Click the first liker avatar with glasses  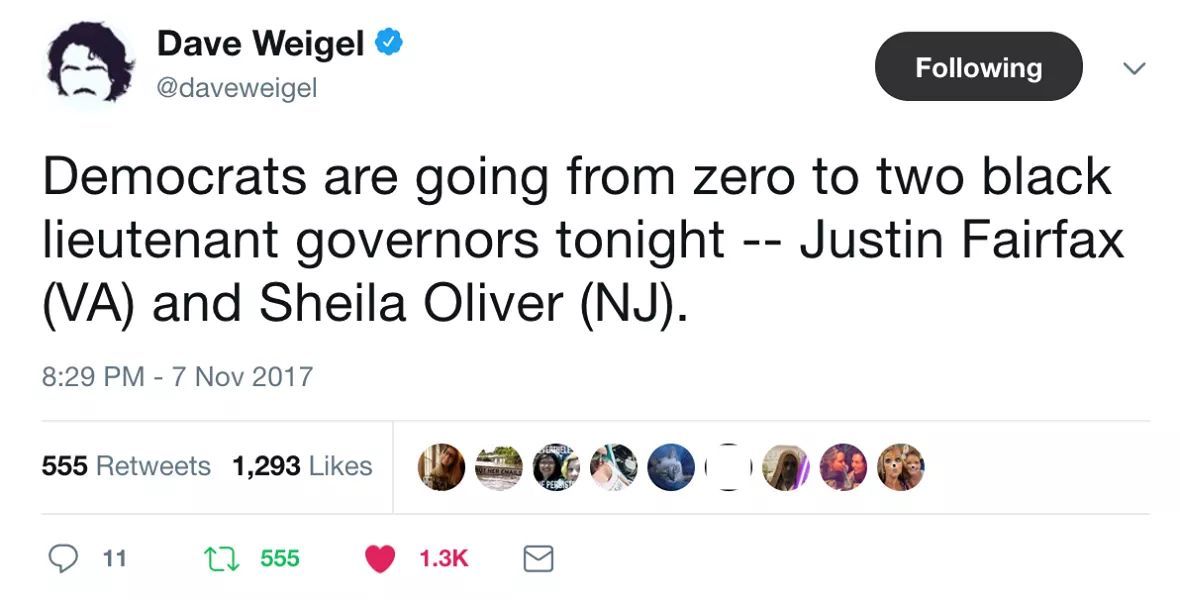coord(441,467)
